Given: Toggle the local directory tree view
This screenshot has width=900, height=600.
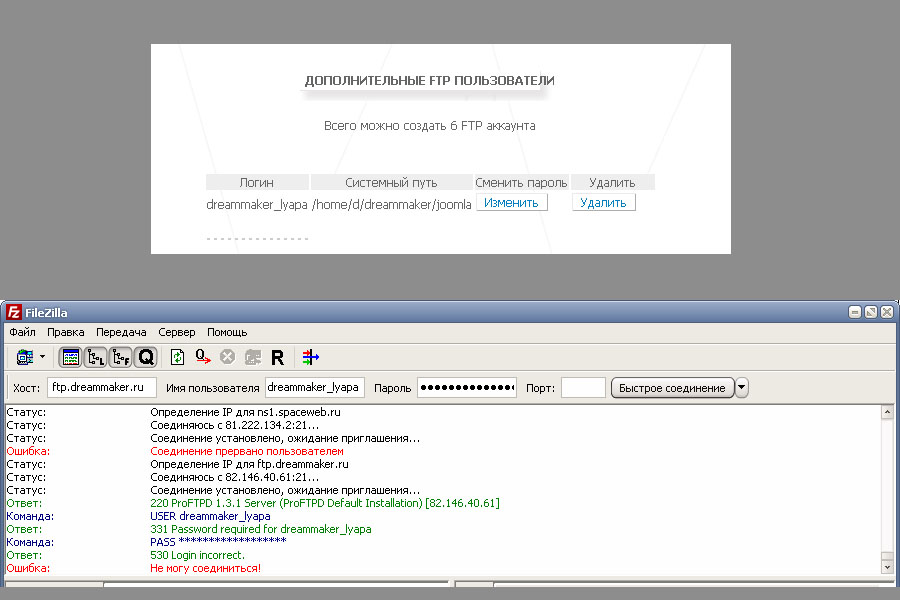Looking at the screenshot, I should coord(95,357).
